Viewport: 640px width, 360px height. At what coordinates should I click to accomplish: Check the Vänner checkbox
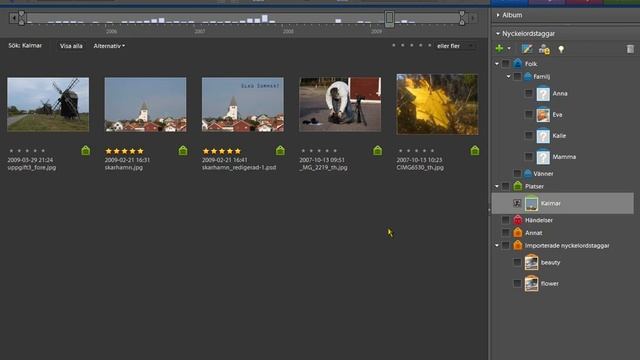[x=517, y=173]
